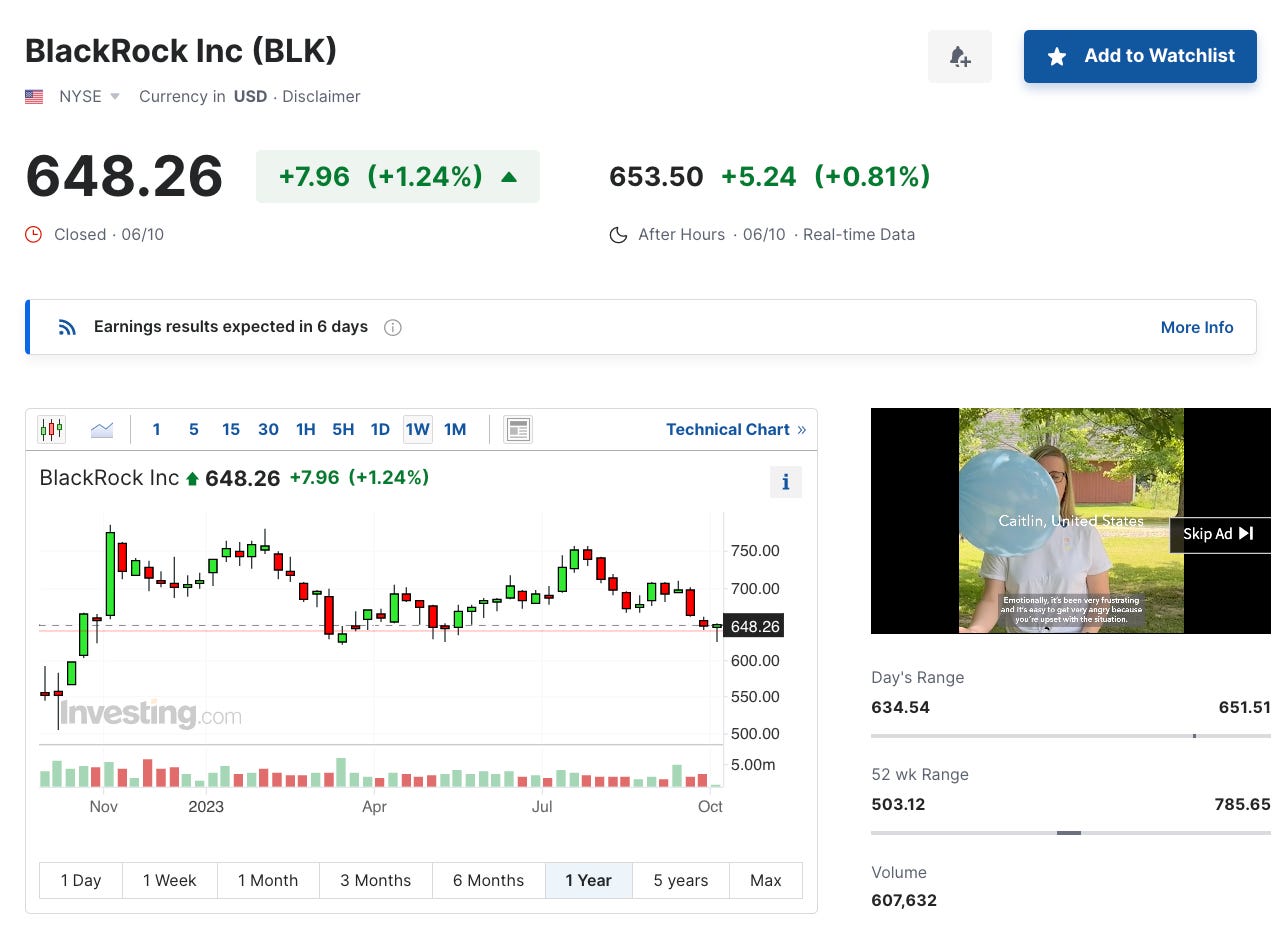The height and width of the screenshot is (926, 1288).
Task: Select the 5-minute interval
Action: [193, 429]
